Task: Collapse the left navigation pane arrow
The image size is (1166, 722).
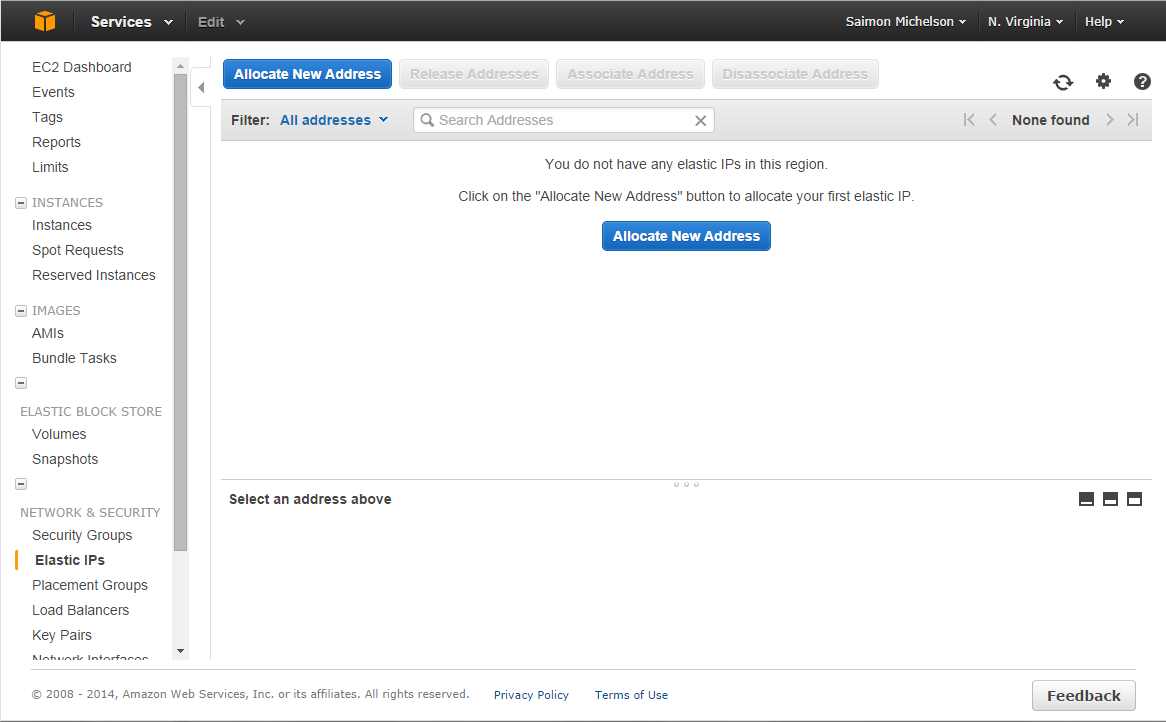Action: (201, 88)
